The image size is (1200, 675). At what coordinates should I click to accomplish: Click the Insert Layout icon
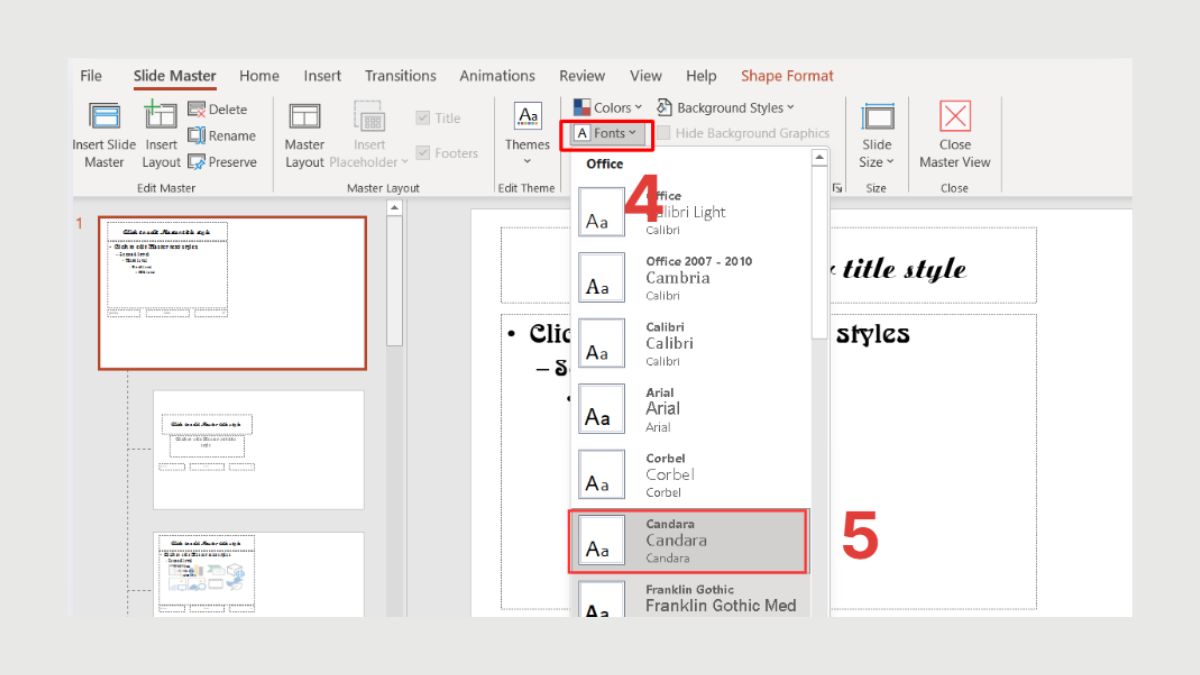161,117
